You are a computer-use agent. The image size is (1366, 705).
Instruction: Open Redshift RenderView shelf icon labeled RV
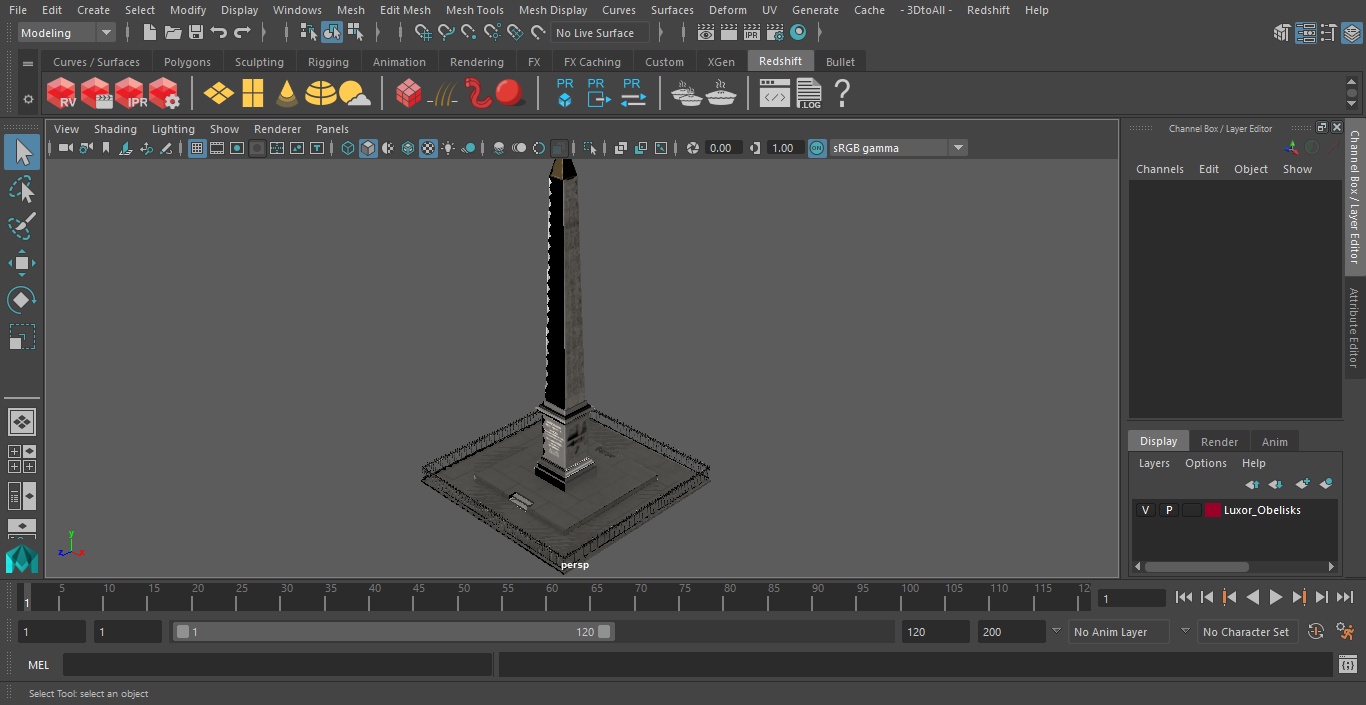click(x=61, y=94)
